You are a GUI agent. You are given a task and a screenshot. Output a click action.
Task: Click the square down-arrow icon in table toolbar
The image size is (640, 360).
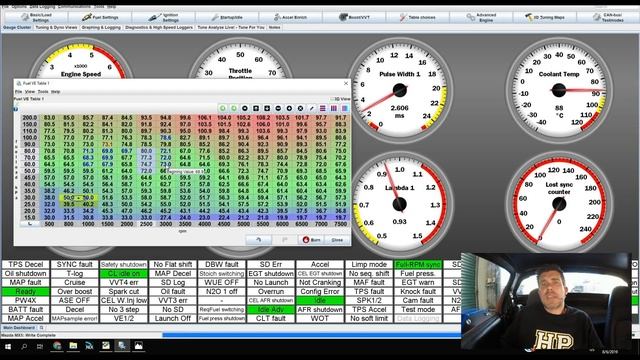[267, 108]
